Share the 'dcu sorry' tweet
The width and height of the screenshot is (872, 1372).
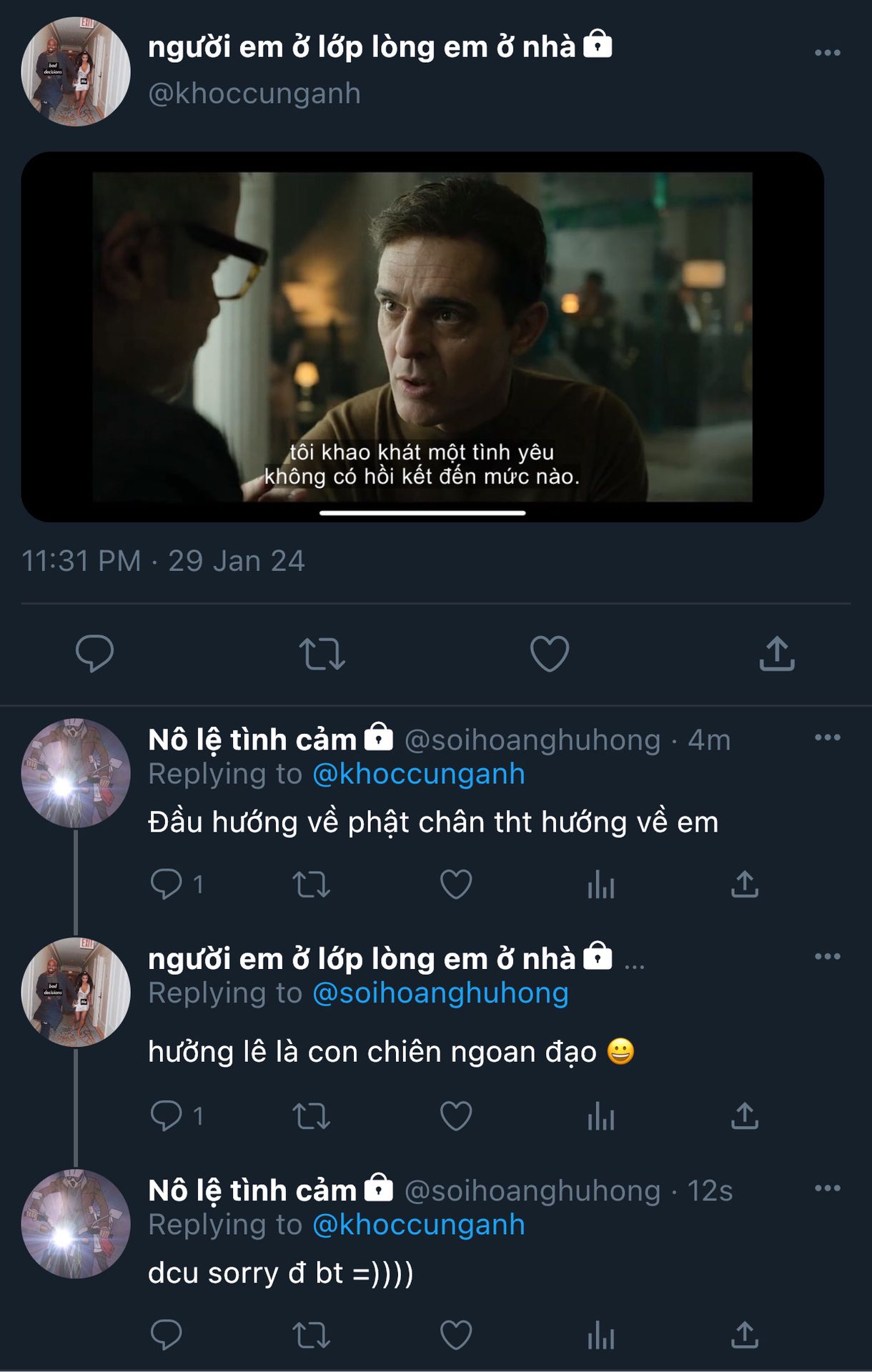click(745, 1335)
